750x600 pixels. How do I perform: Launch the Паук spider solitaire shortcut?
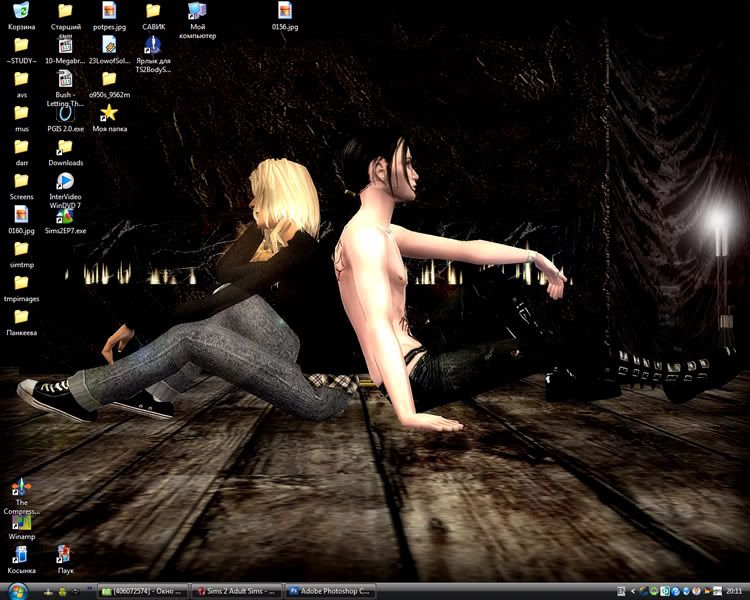pyautogui.click(x=65, y=560)
